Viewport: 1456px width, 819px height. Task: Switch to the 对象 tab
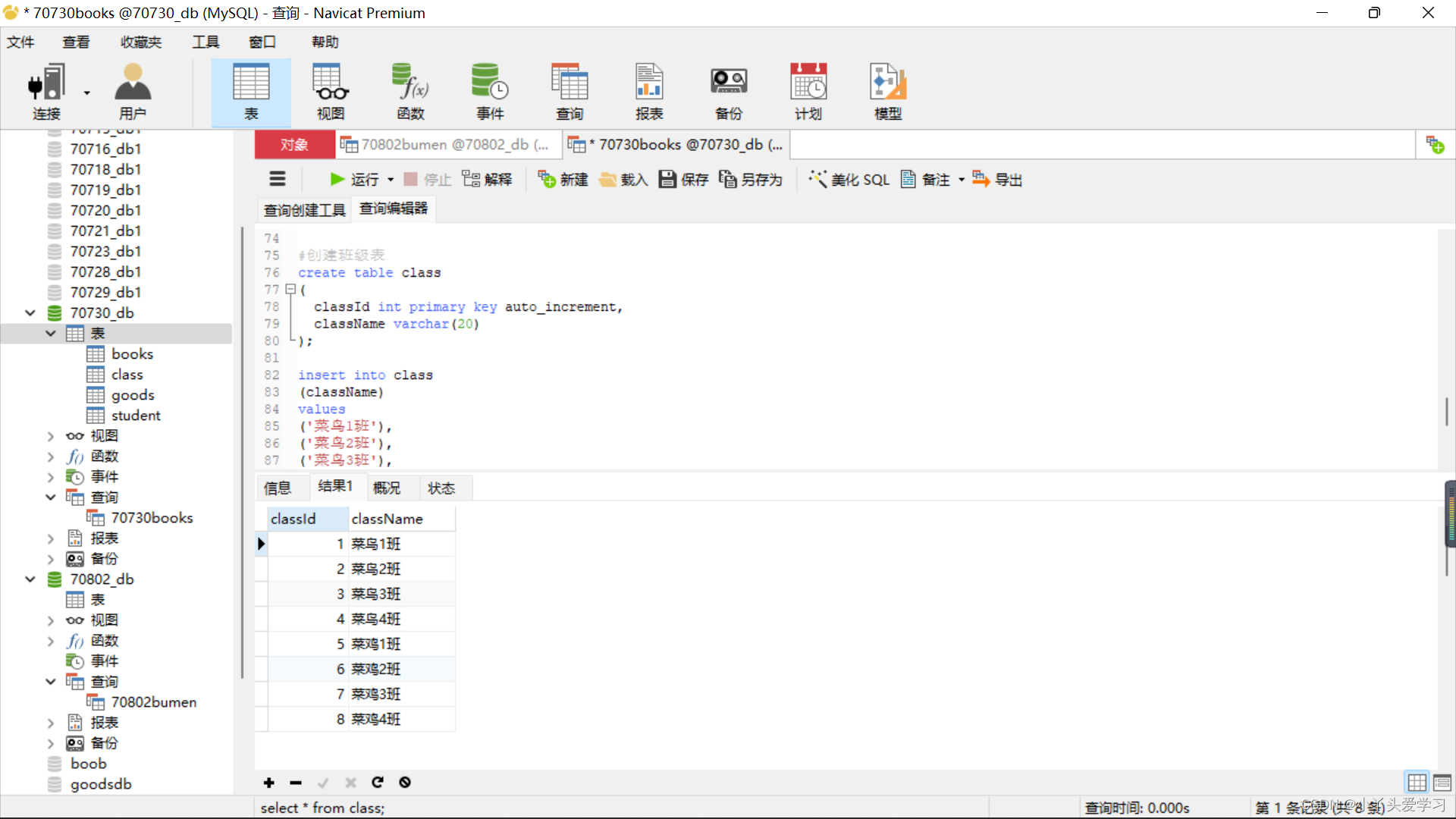(x=294, y=144)
